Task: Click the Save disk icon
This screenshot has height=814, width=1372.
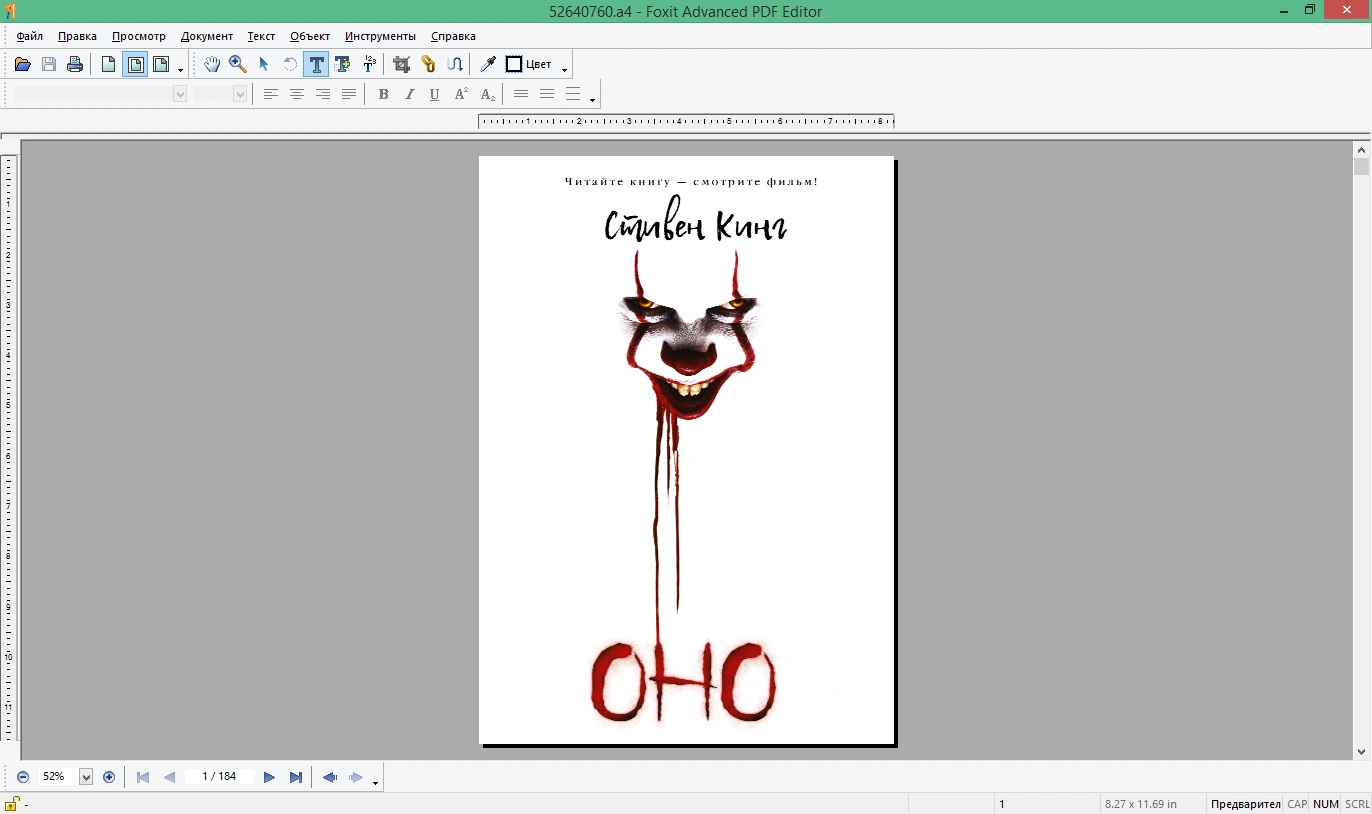Action: [49, 65]
